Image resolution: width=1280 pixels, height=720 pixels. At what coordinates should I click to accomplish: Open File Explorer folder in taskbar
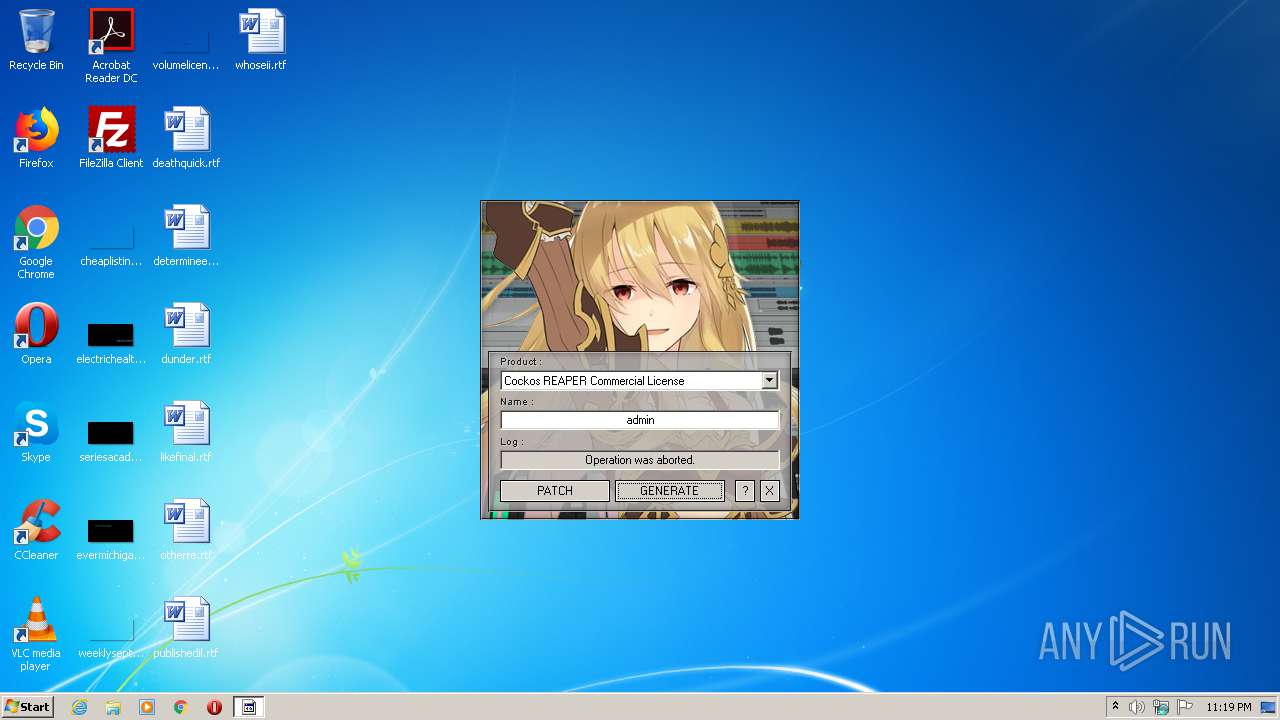pyautogui.click(x=113, y=707)
